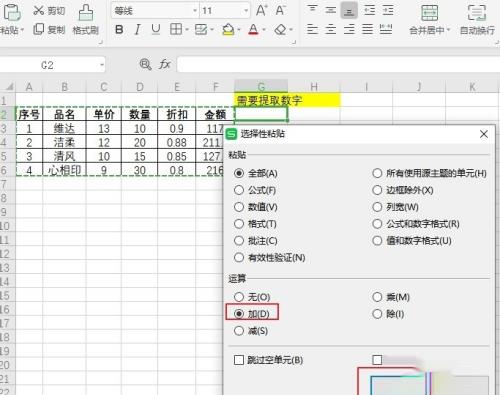Click into the formula bar input

tap(338, 64)
